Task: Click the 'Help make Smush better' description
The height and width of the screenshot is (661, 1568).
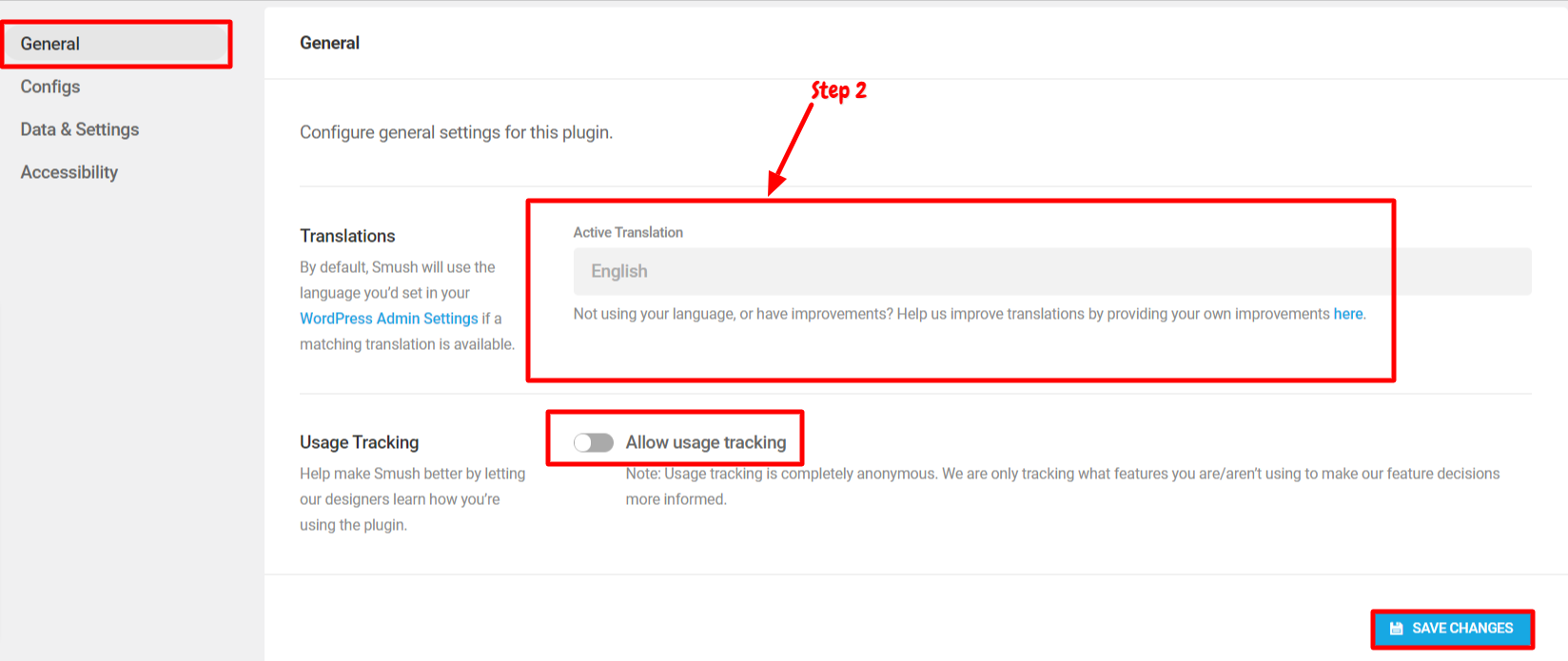Action: click(x=413, y=499)
